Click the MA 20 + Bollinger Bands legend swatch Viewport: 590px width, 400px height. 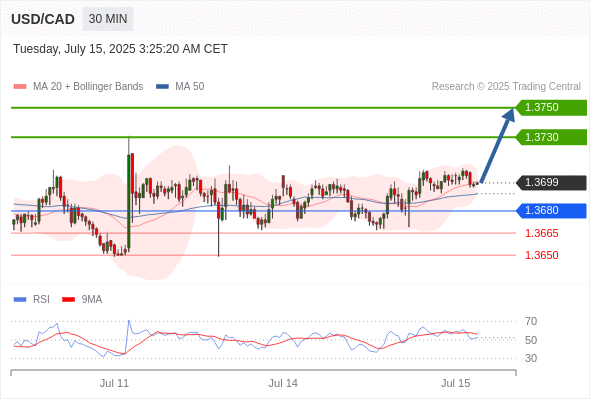click(20, 87)
